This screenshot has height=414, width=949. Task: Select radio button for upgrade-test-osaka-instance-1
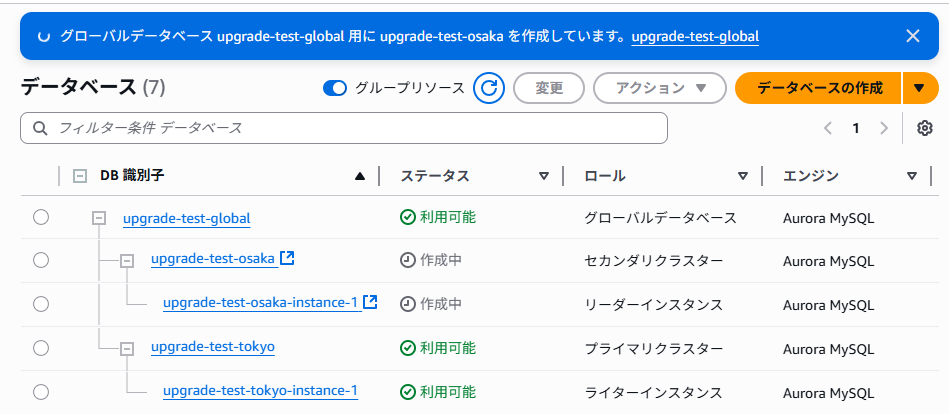pyautogui.click(x=41, y=304)
